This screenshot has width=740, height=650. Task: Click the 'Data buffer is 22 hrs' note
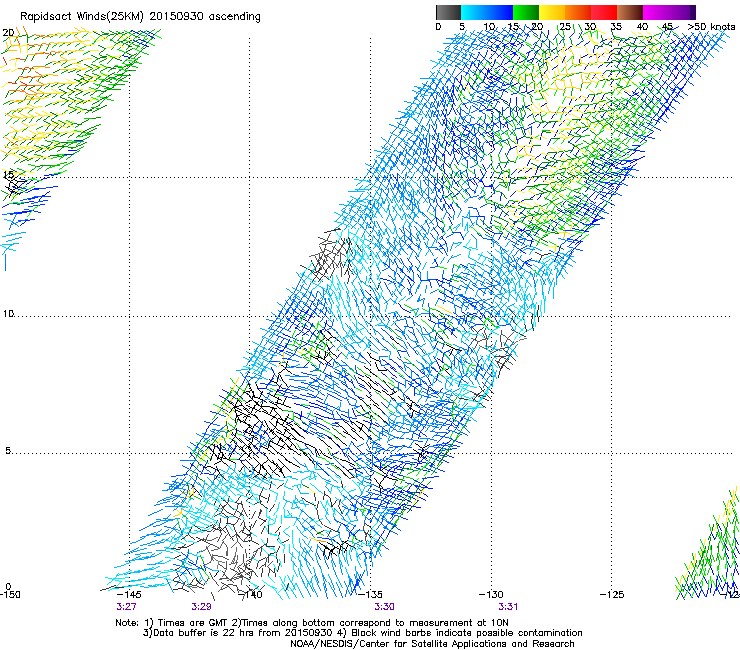coord(362,633)
